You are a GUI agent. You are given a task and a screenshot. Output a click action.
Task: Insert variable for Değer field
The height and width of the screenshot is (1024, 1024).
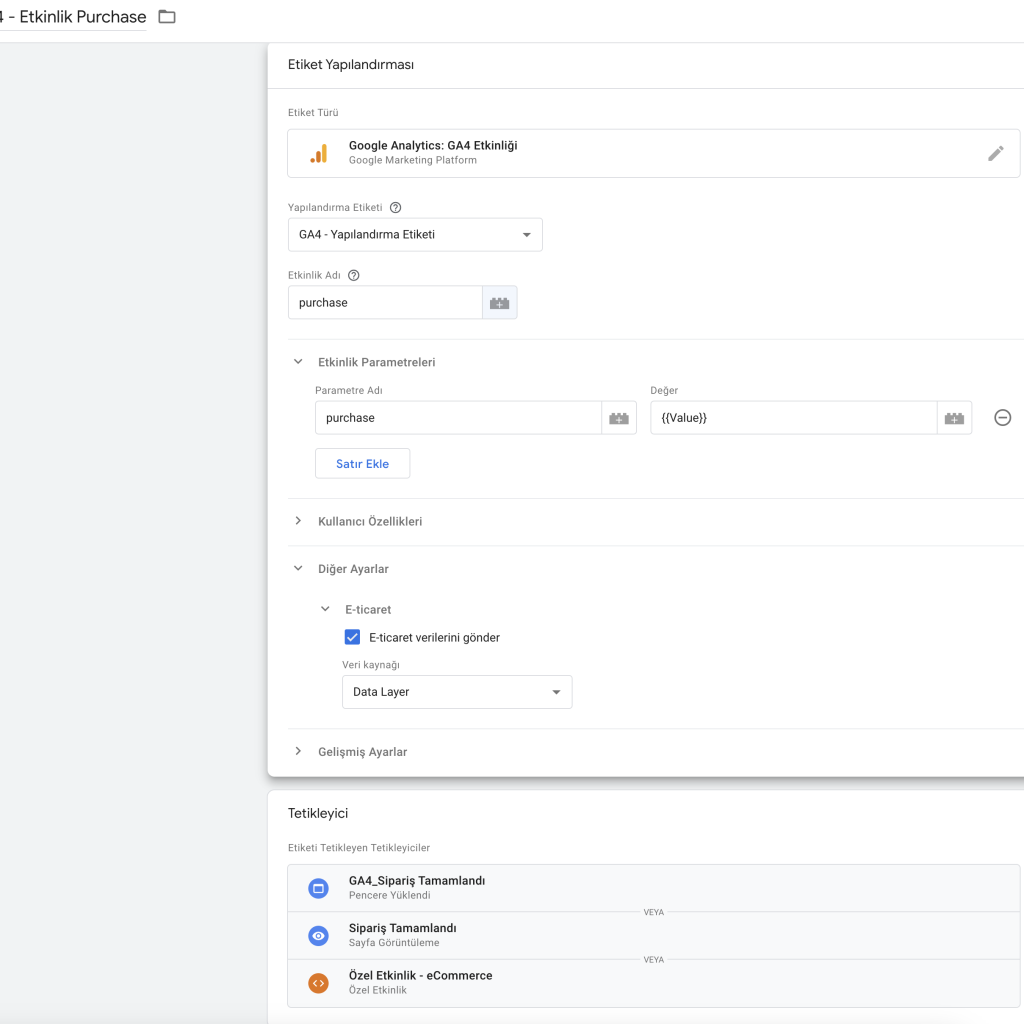954,418
